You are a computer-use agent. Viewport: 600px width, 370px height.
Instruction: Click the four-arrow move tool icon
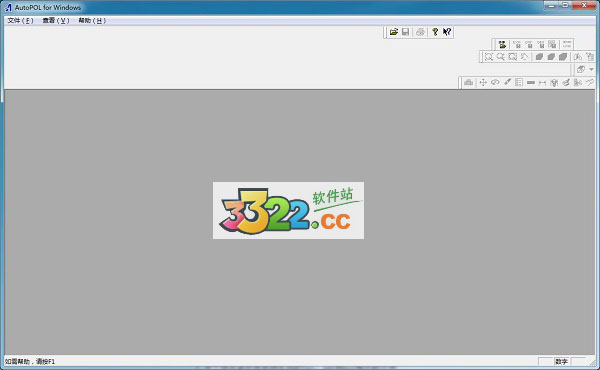[483, 82]
